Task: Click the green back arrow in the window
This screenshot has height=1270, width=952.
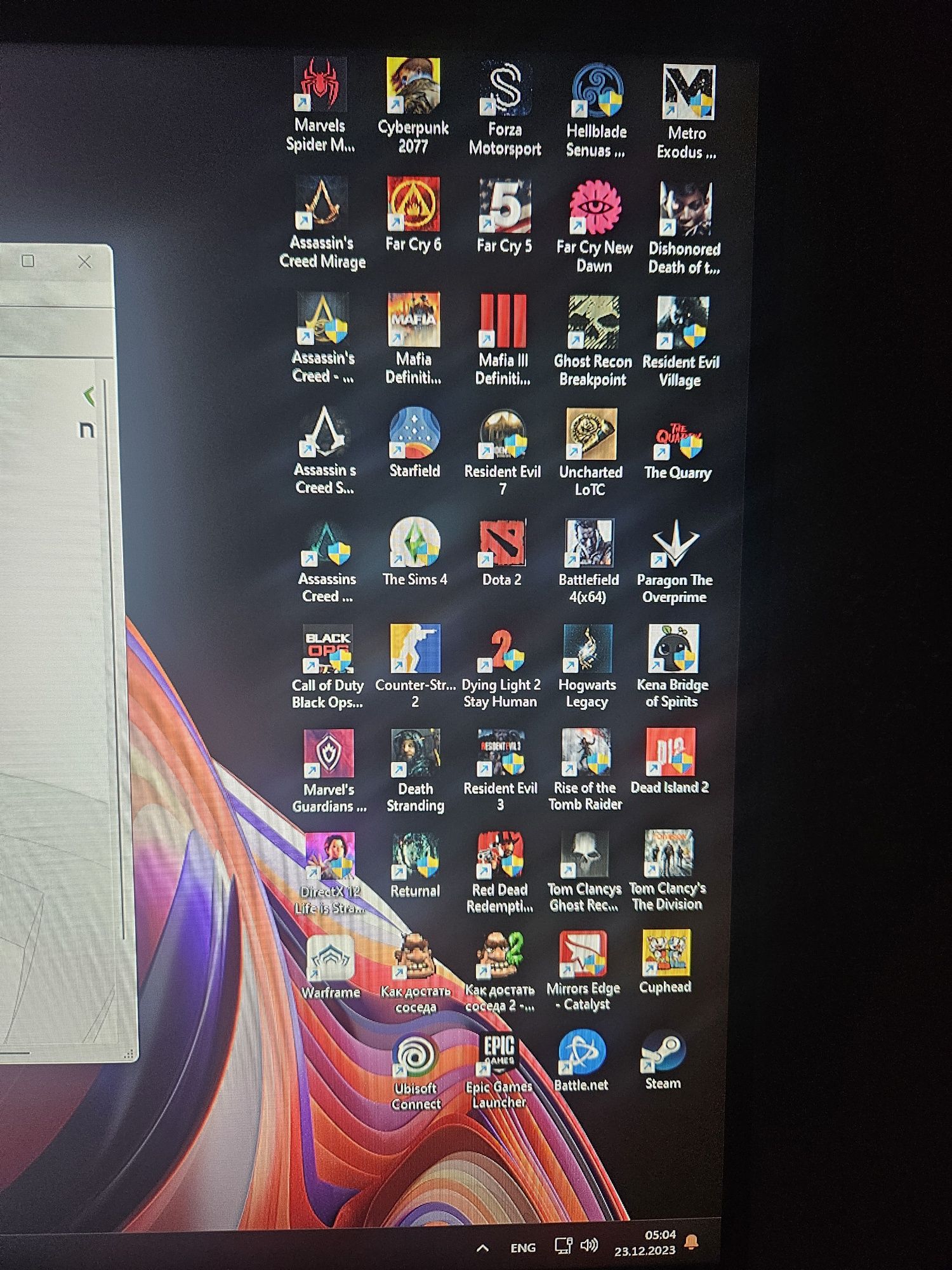Action: pos(89,396)
